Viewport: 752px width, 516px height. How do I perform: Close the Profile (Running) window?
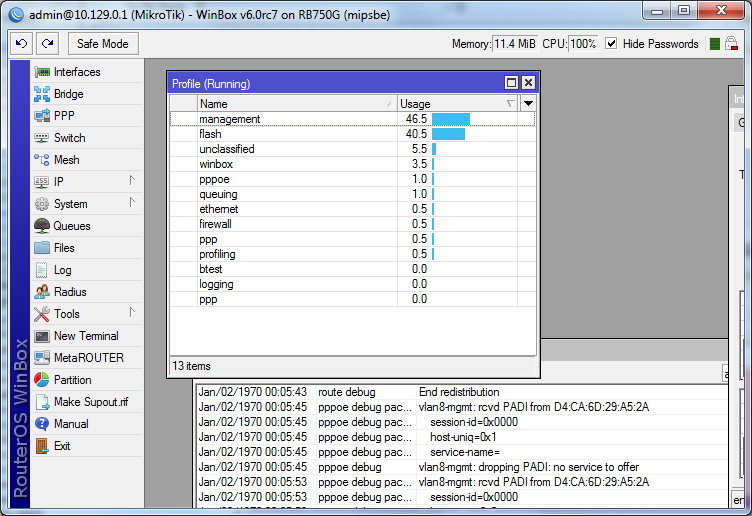point(528,83)
